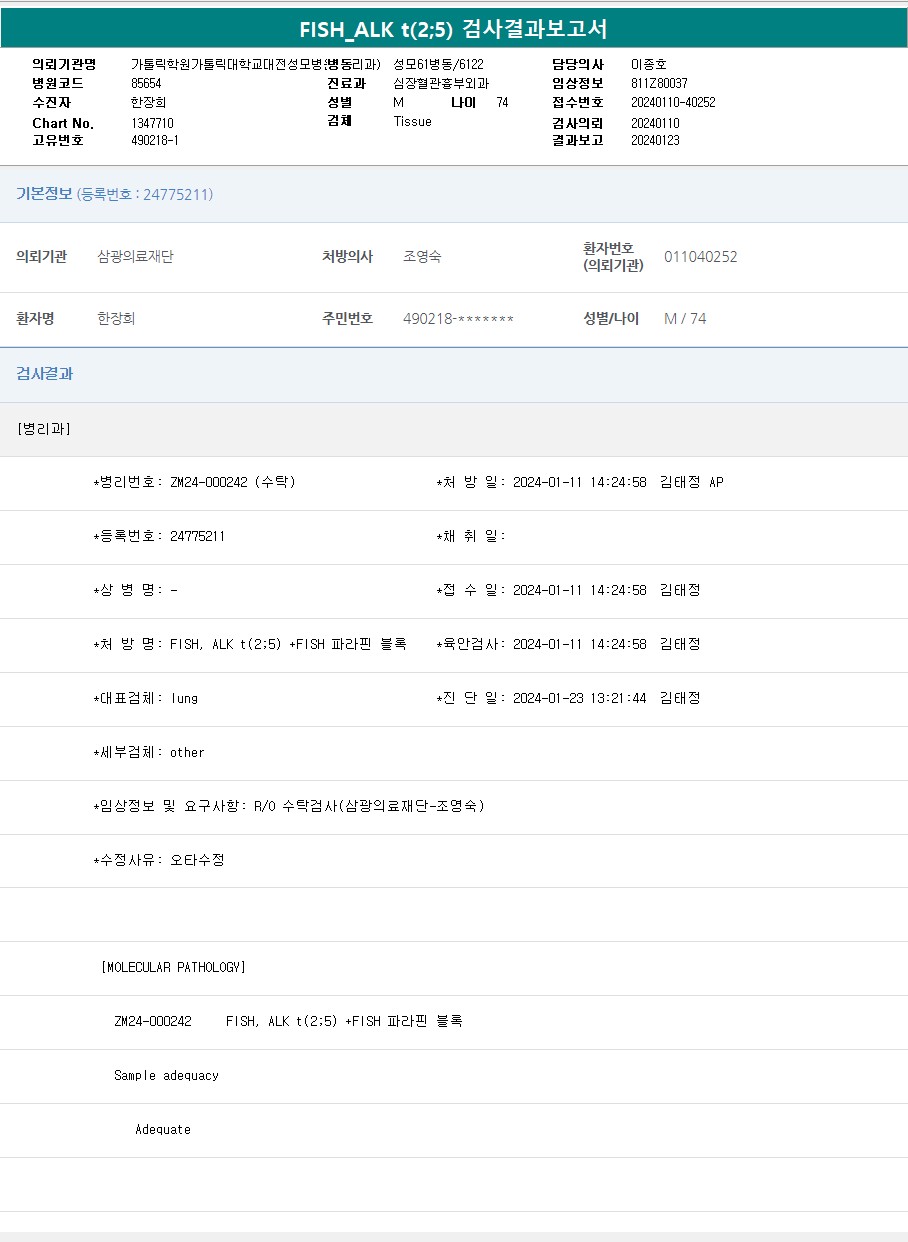This screenshot has width=908, height=1242.
Task: Click the 환자번호 value 011040252
Action: point(700,257)
